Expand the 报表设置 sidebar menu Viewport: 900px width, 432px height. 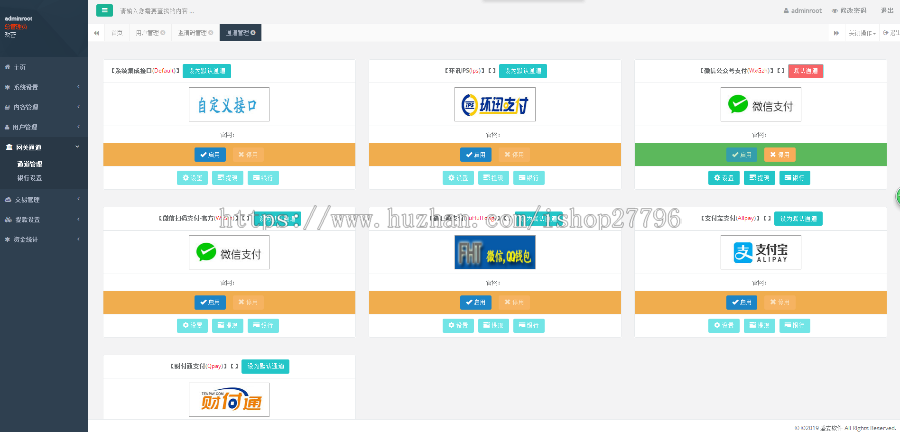coord(44,219)
